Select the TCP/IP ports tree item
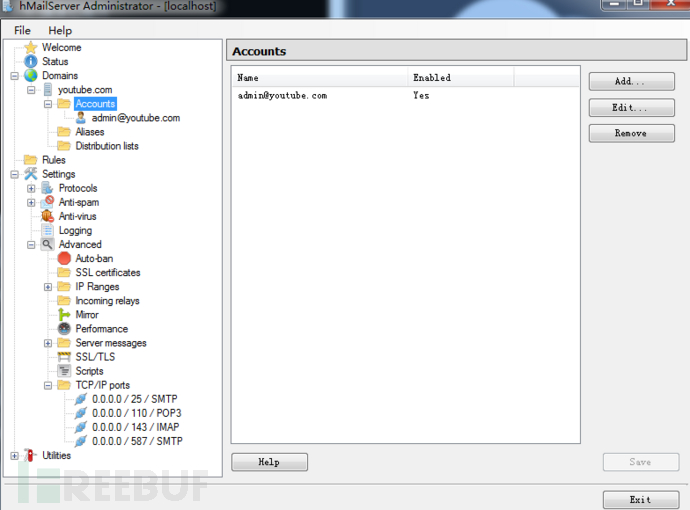 point(103,385)
